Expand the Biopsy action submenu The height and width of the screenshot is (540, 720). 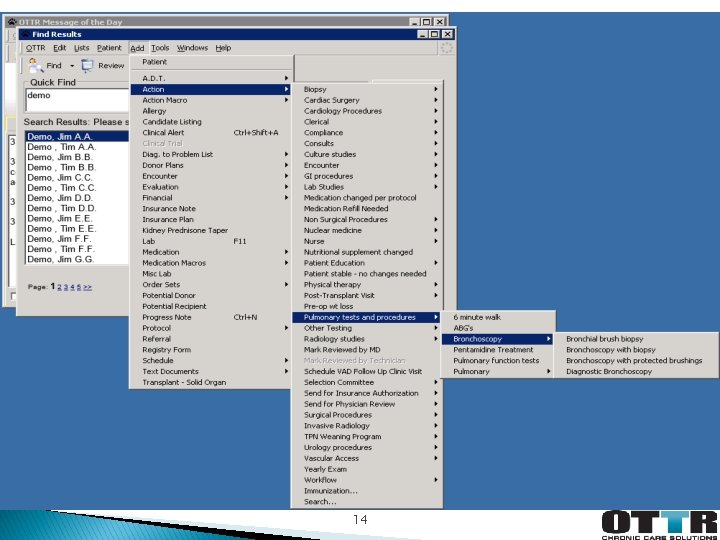(367, 90)
